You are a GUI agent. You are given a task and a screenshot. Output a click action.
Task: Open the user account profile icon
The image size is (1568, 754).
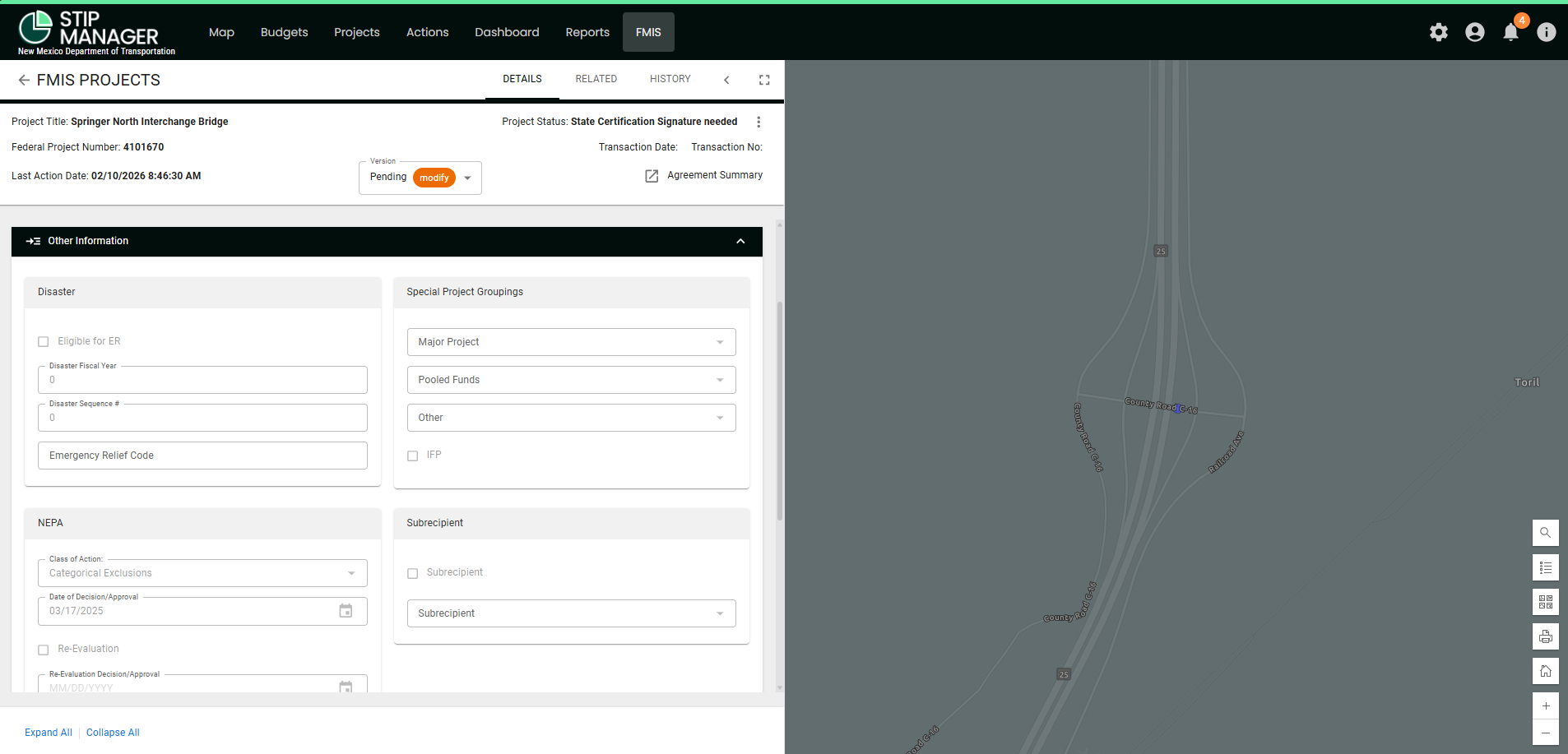click(x=1474, y=32)
